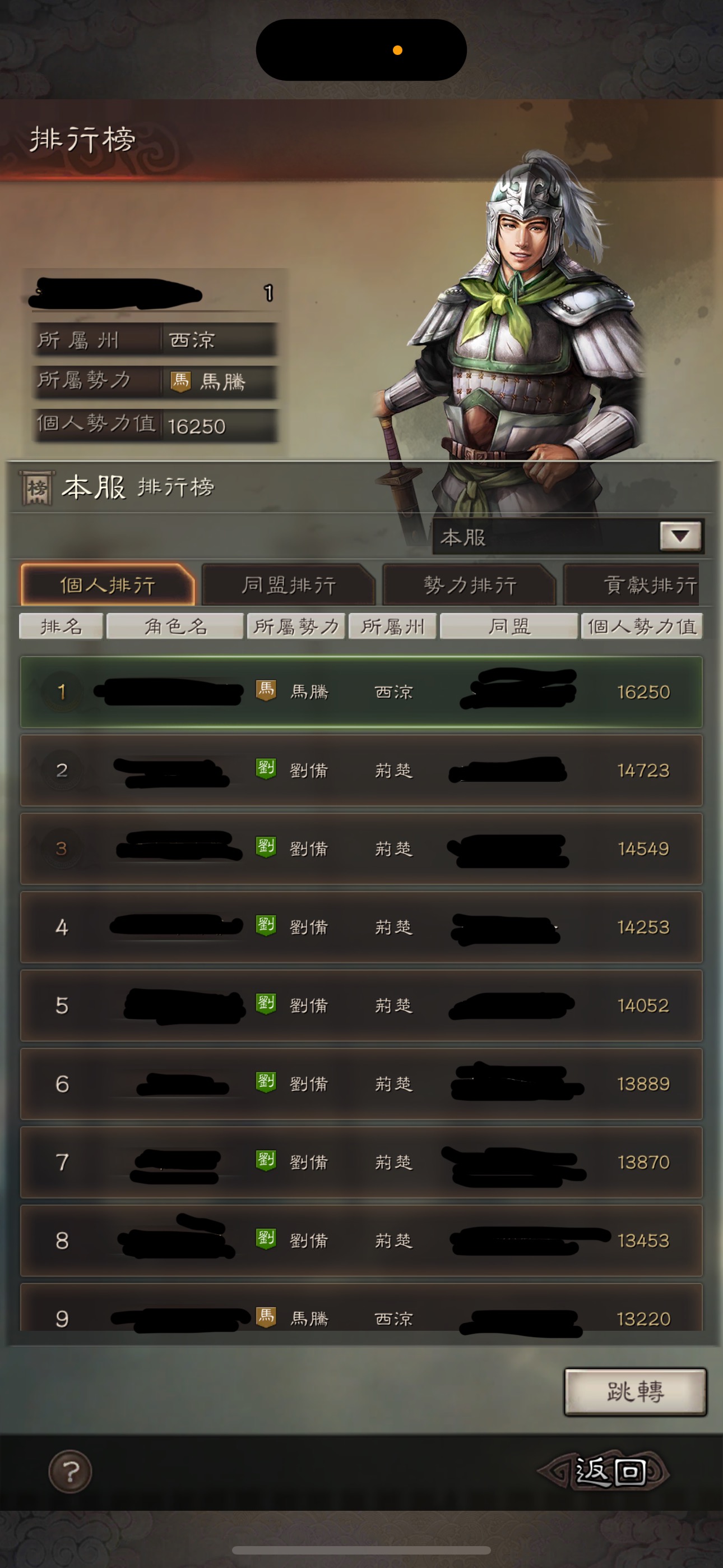
Task: Click the 跳轉 button
Action: [636, 1392]
